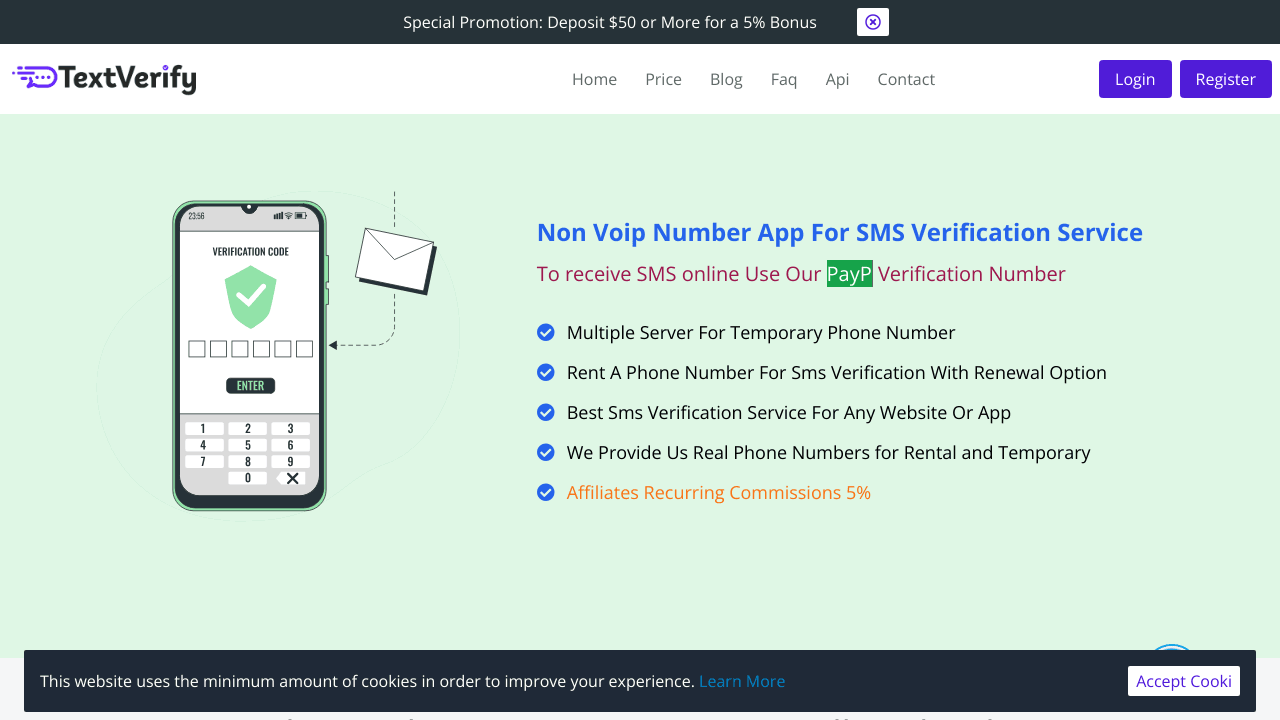Open the Home menu item

[594, 80]
